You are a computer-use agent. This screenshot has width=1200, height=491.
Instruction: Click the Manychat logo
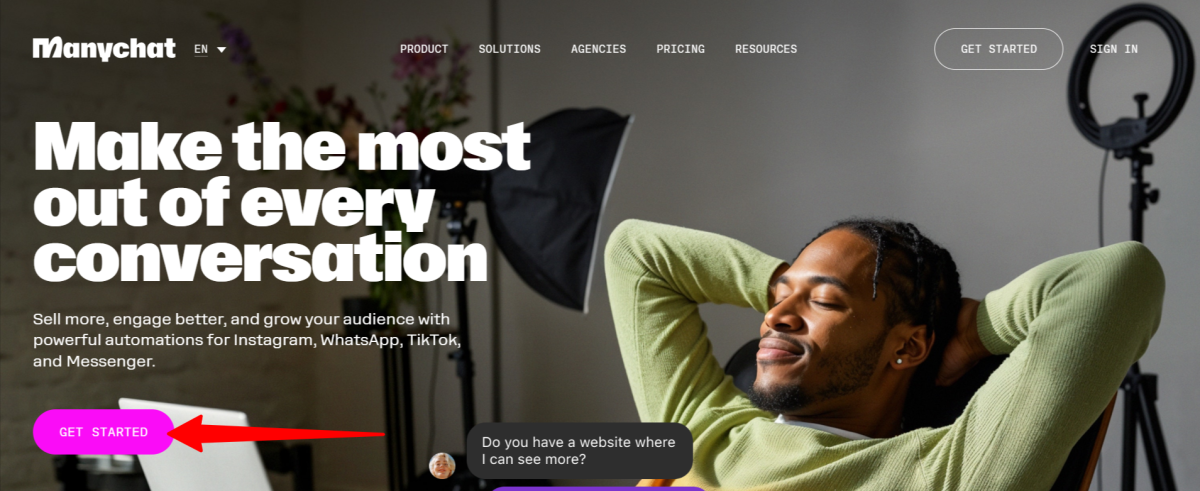tap(104, 49)
